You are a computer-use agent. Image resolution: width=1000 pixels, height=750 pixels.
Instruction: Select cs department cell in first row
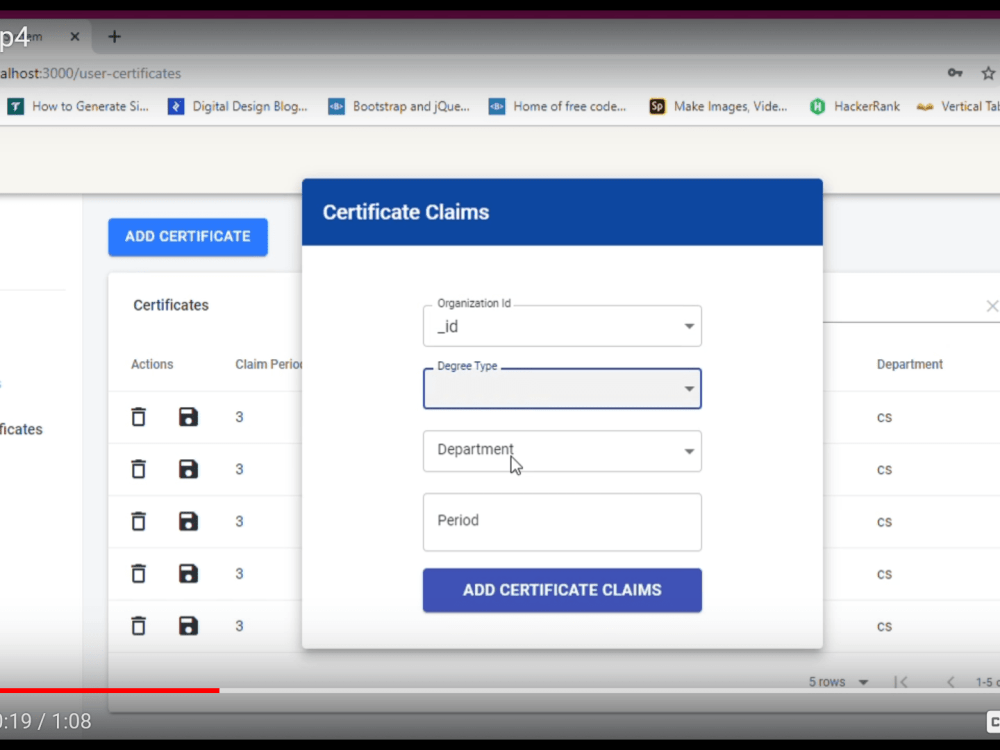884,417
